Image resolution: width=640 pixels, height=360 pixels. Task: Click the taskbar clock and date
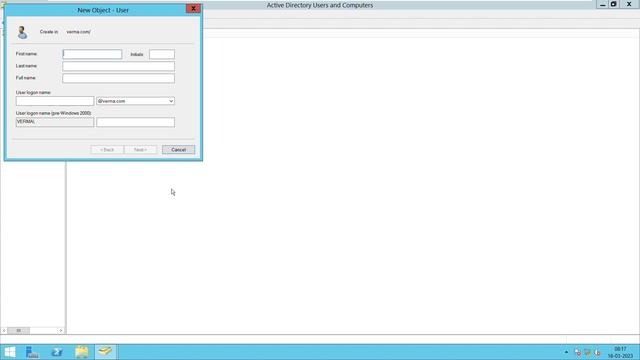tap(620, 353)
